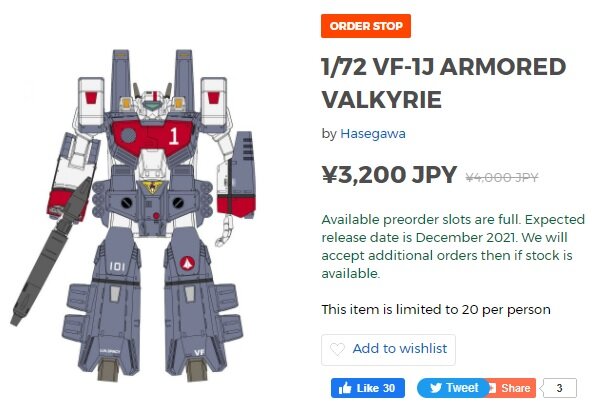The height and width of the screenshot is (408, 599).
Task: Click the Twitter bird icon
Action: [436, 388]
